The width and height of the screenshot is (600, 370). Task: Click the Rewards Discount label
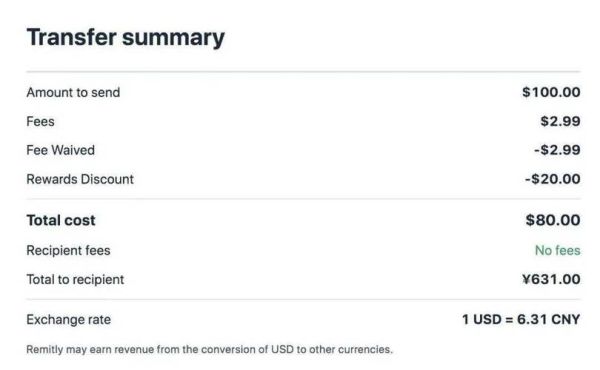click(80, 179)
